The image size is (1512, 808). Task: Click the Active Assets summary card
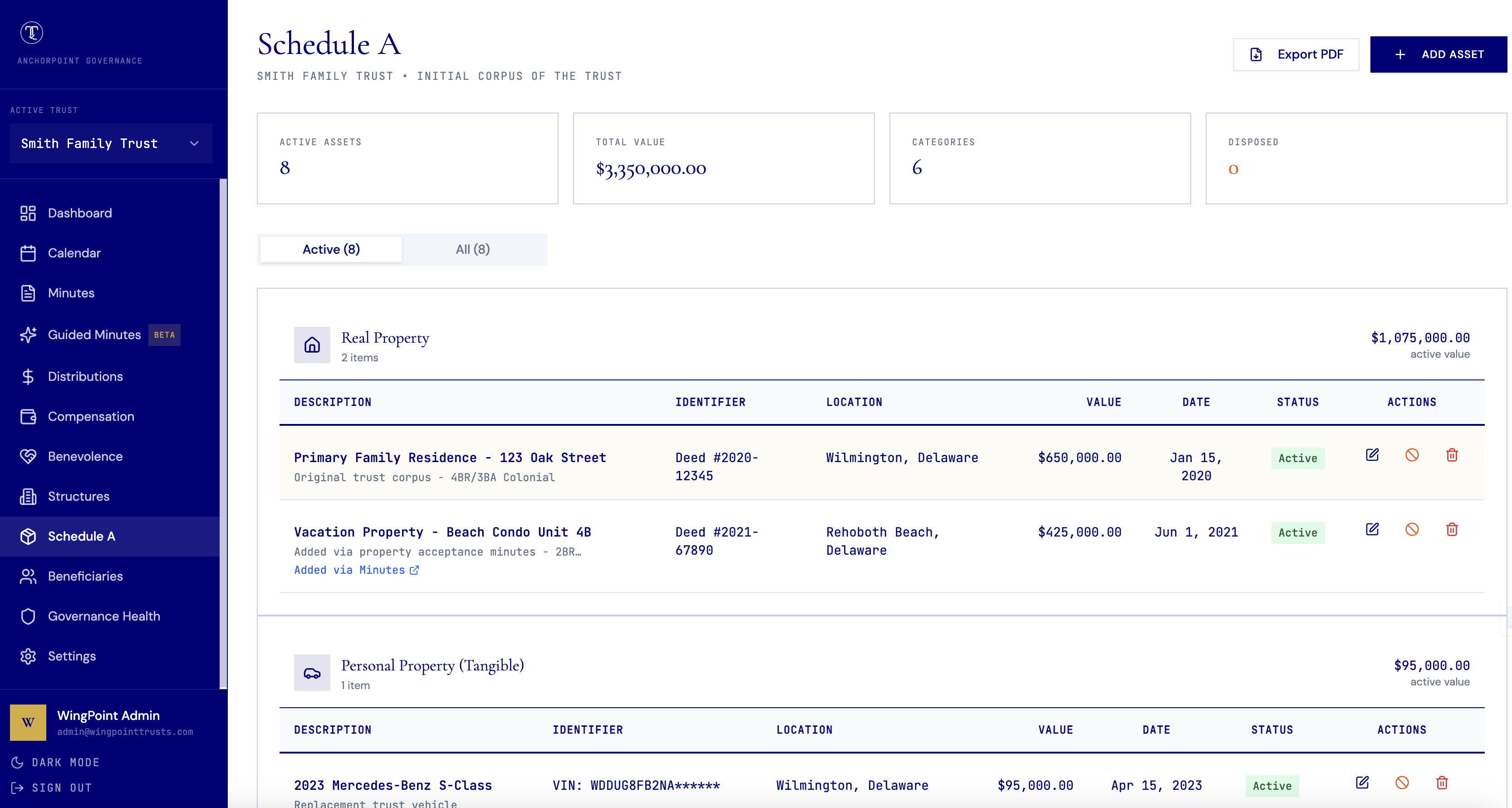coord(407,158)
